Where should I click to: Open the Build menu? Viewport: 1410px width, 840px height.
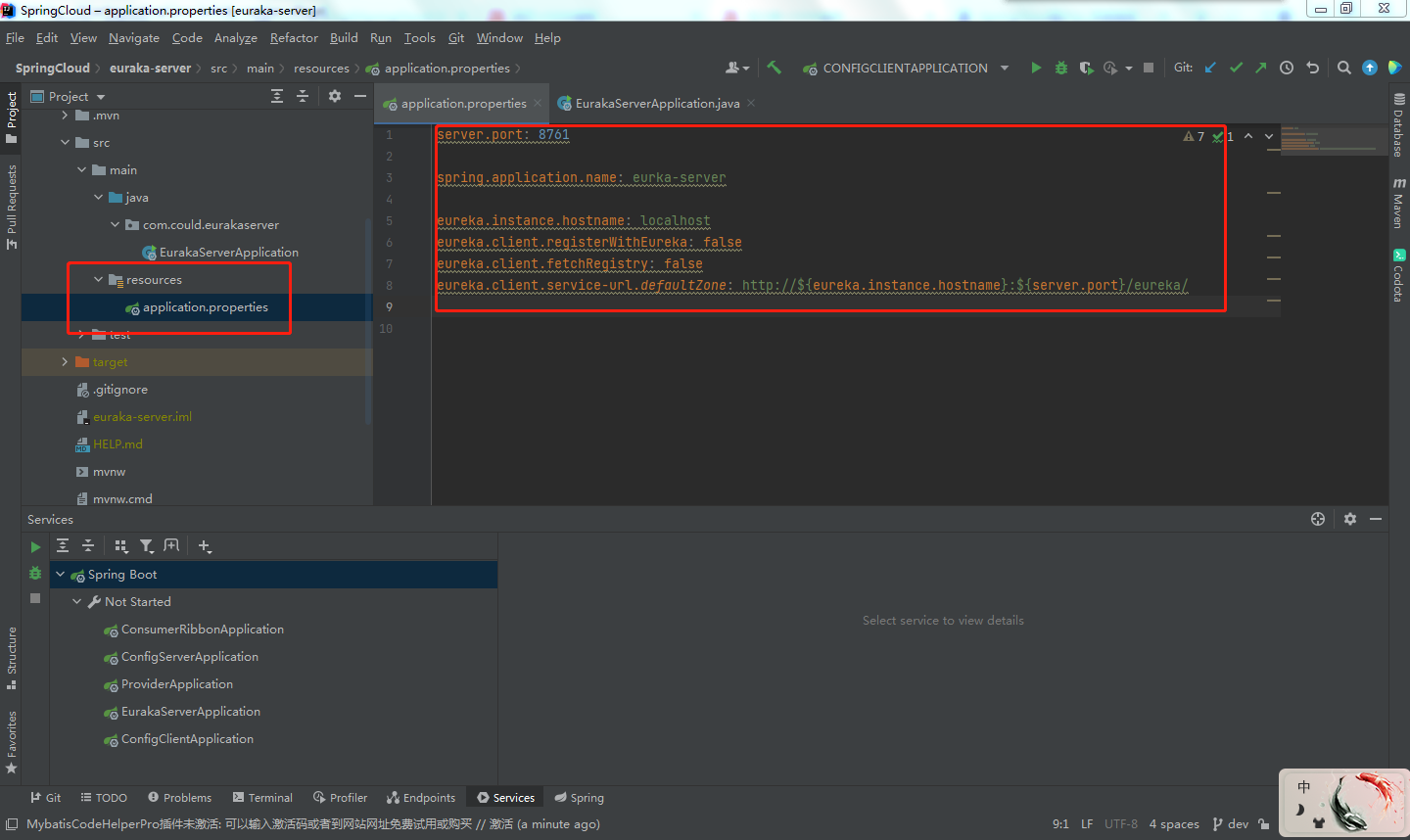[344, 38]
